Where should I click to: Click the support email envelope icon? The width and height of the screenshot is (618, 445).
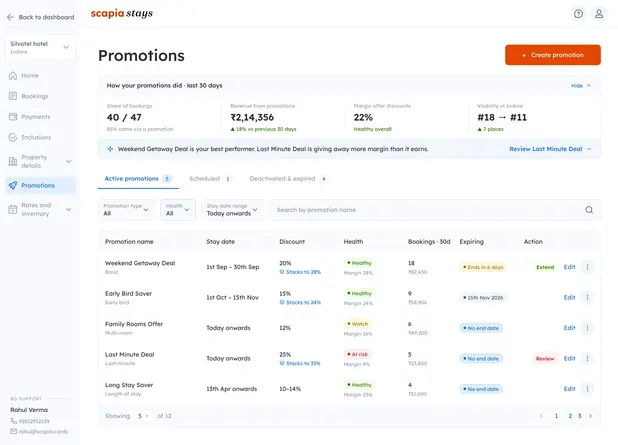click(x=13, y=431)
